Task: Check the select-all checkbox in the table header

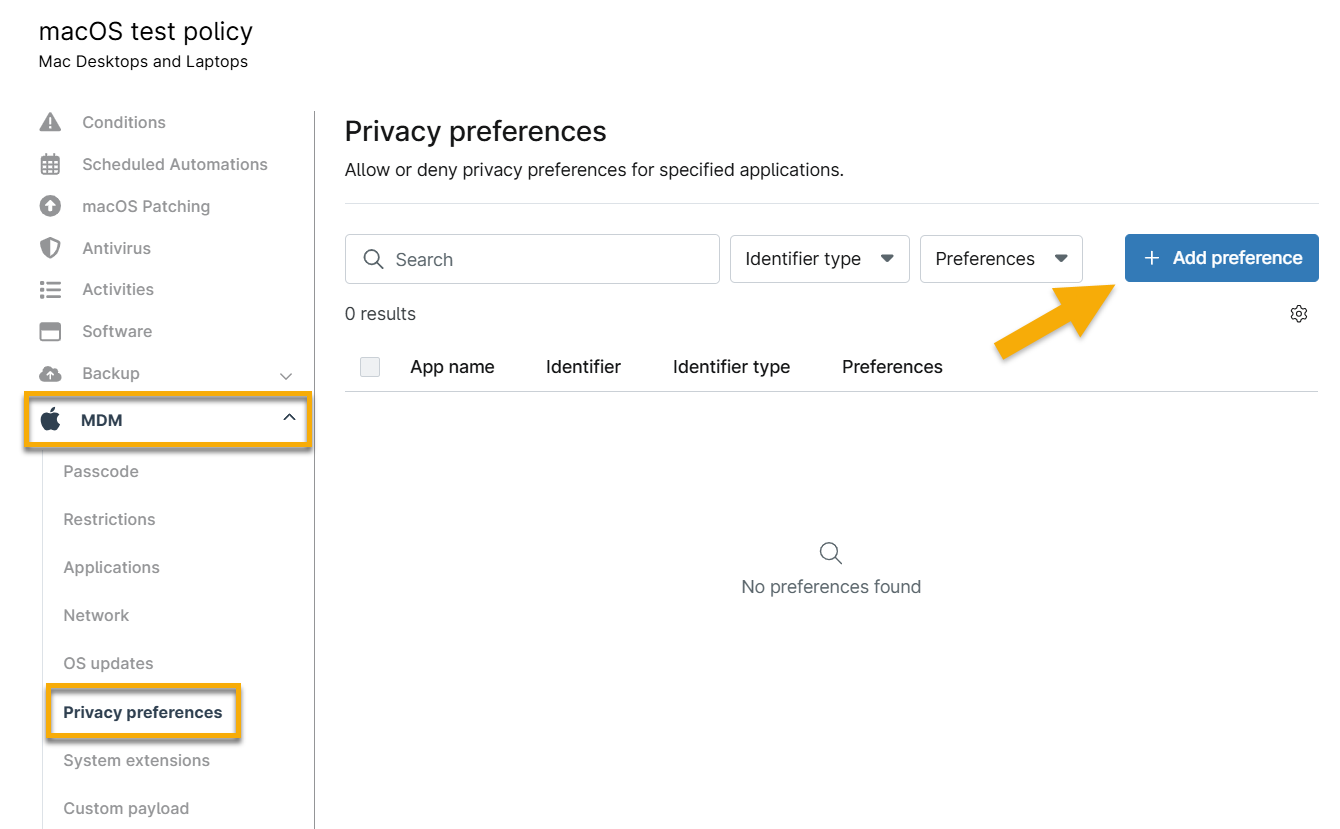Action: click(x=370, y=367)
